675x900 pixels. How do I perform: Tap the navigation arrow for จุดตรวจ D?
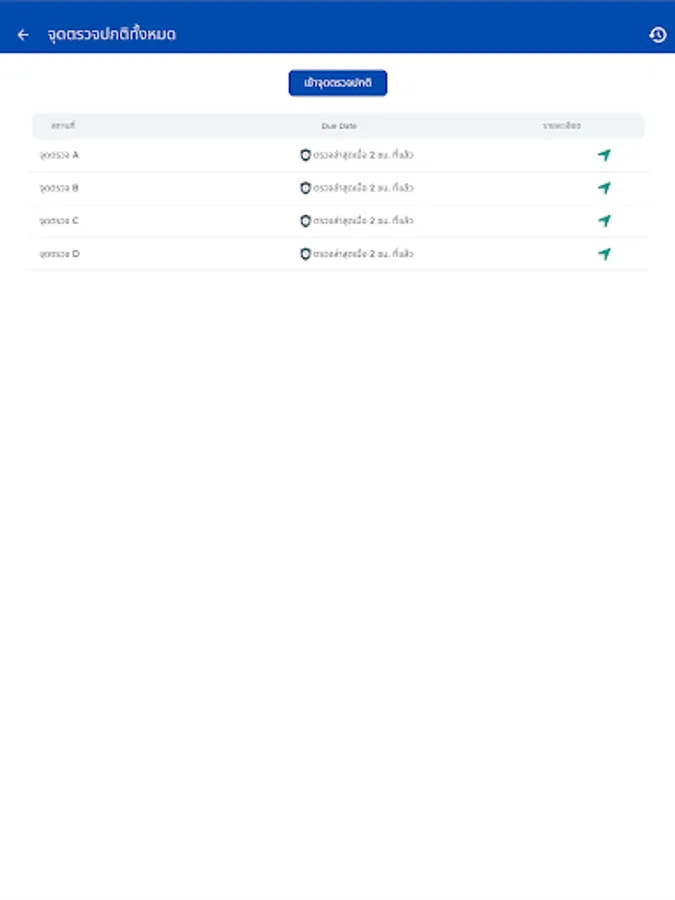click(x=605, y=254)
